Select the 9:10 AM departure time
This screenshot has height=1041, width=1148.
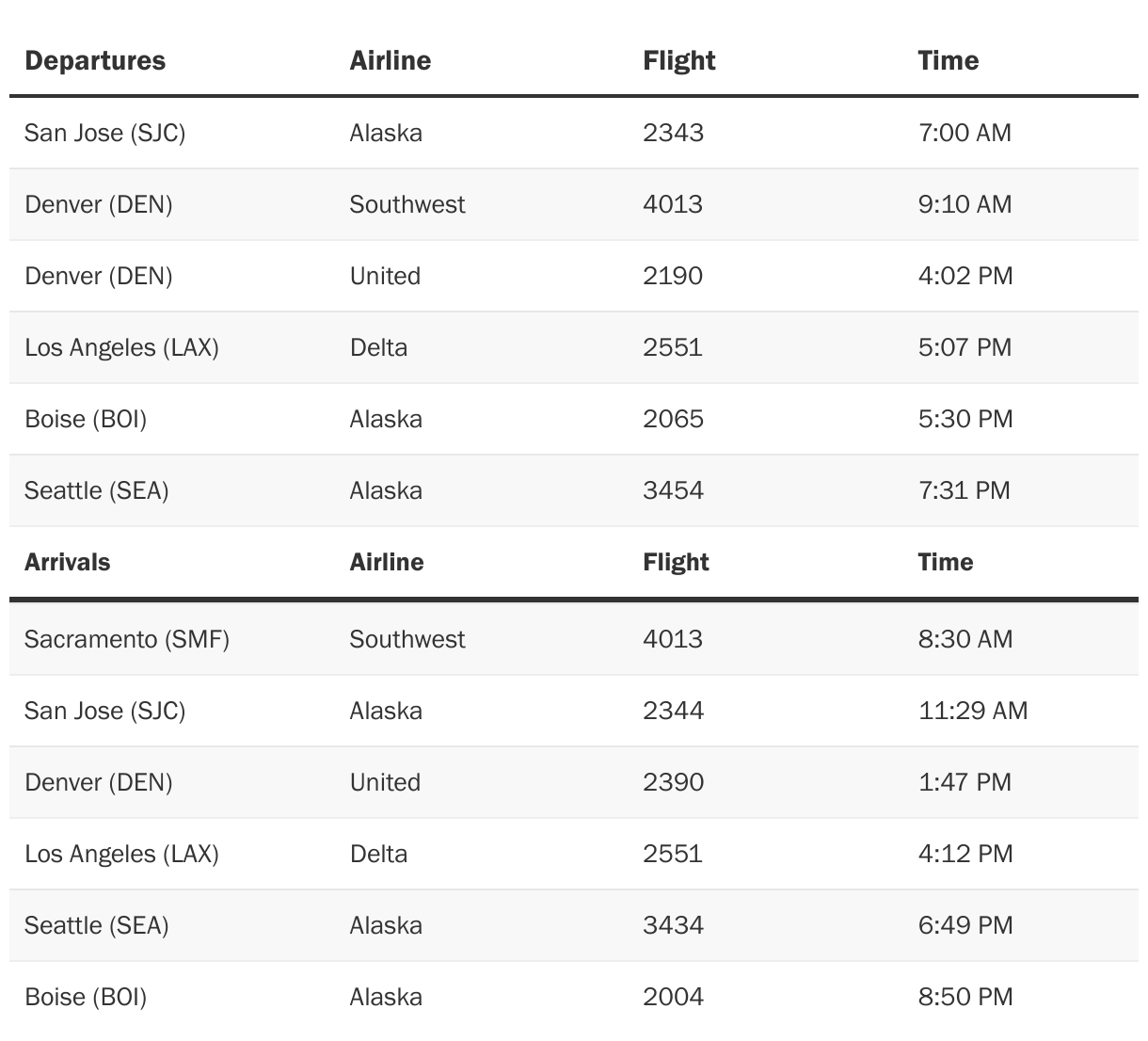coord(965,204)
